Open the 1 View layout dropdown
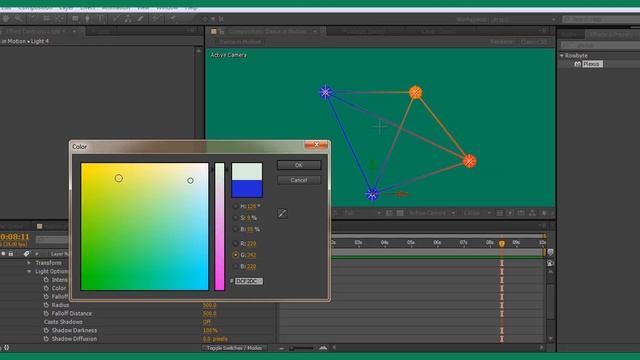This screenshot has height=360, width=640. [x=477, y=213]
